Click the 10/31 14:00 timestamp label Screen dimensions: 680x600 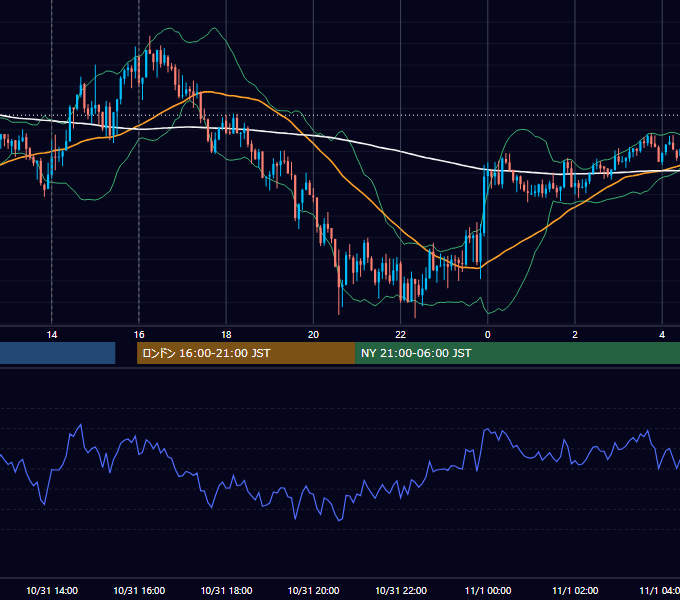click(x=52, y=590)
